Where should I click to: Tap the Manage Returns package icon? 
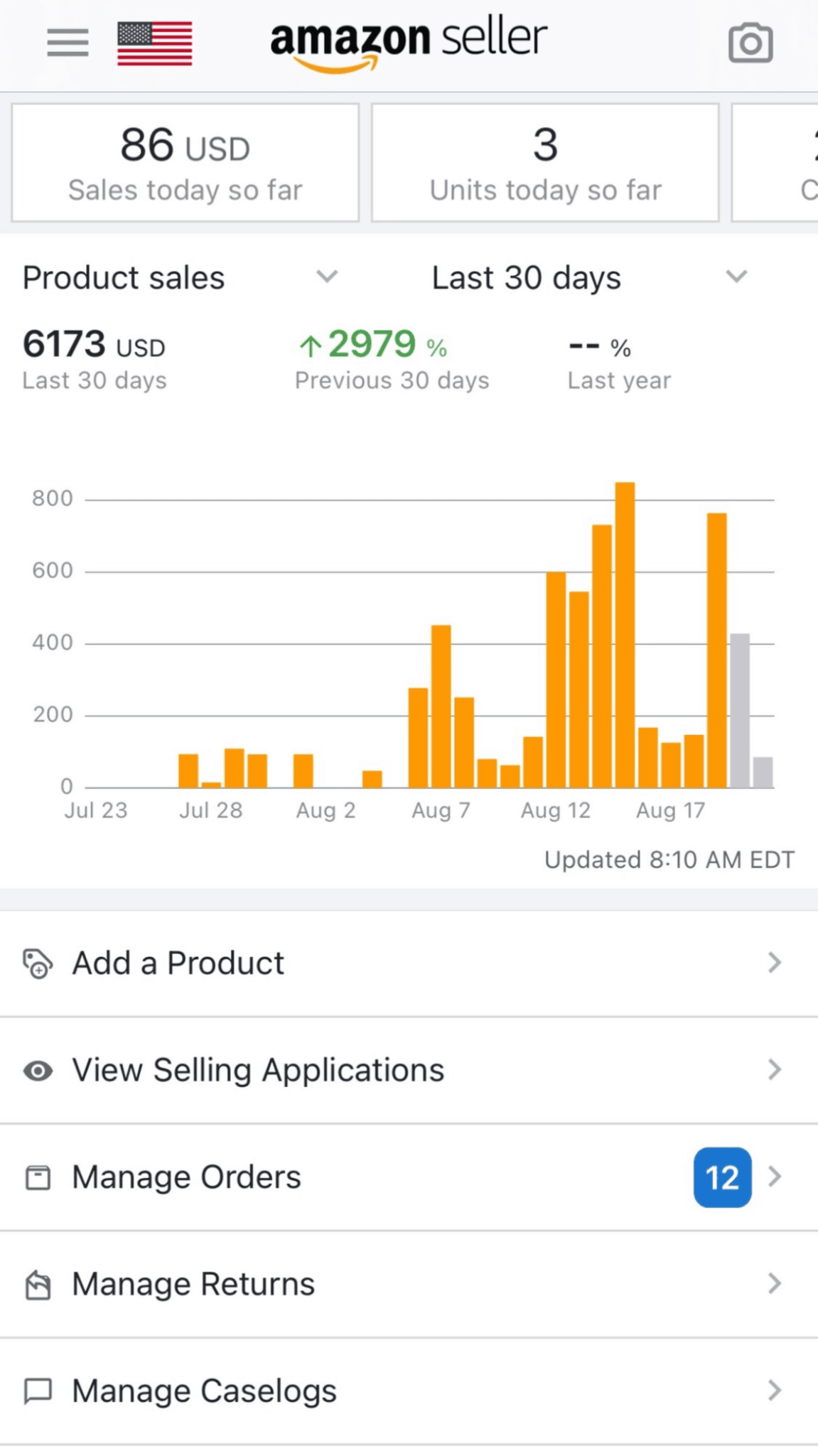pos(38,1285)
